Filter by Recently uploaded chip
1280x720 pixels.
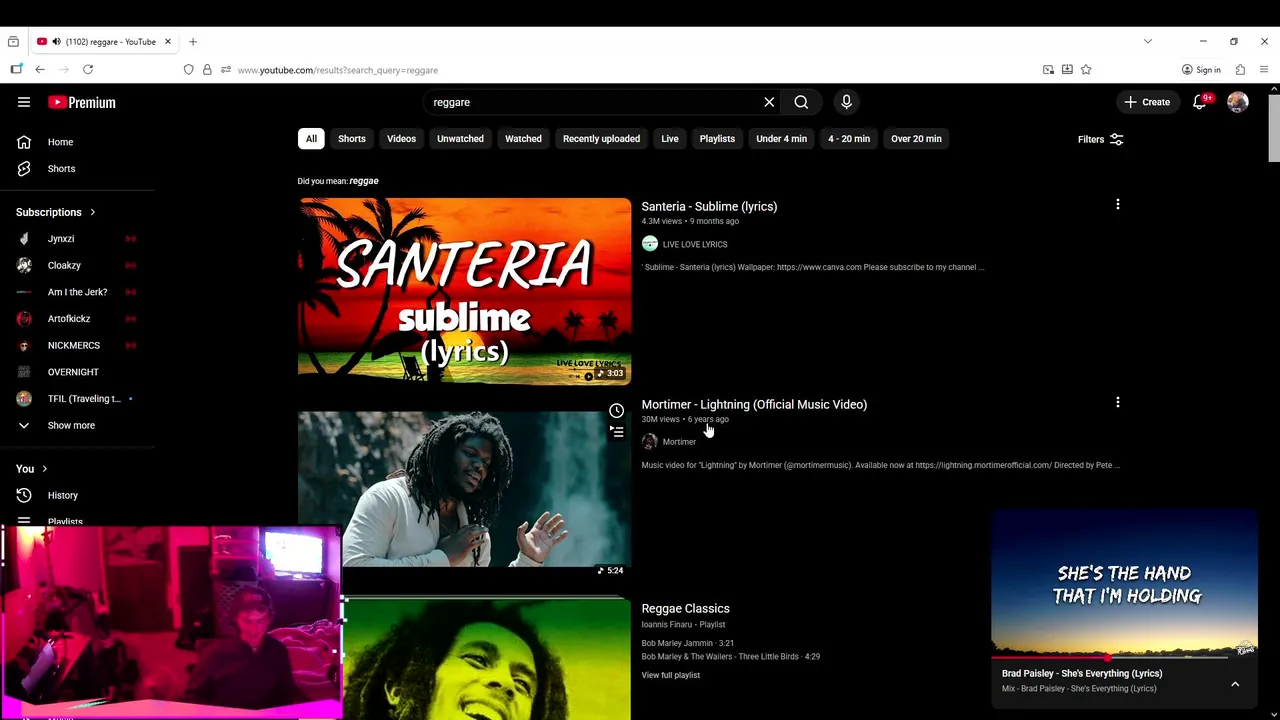(x=601, y=139)
